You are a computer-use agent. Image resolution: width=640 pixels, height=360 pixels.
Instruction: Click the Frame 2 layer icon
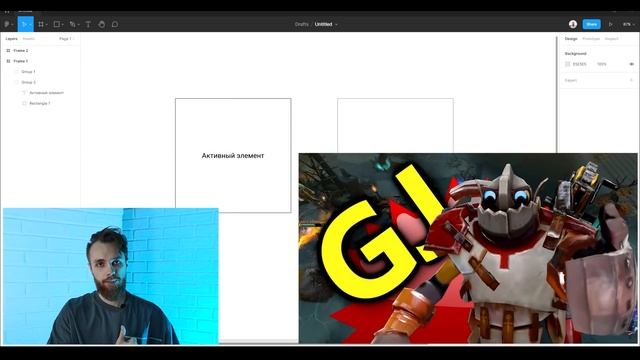tap(8, 51)
